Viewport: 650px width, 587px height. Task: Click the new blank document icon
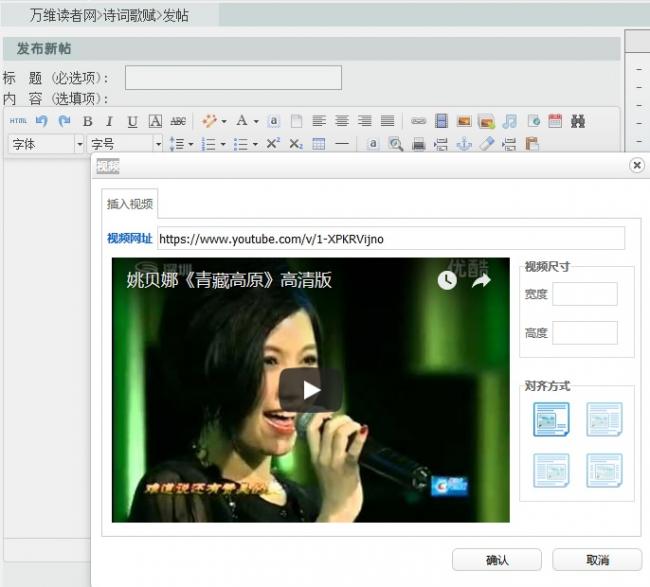pyautogui.click(x=296, y=121)
